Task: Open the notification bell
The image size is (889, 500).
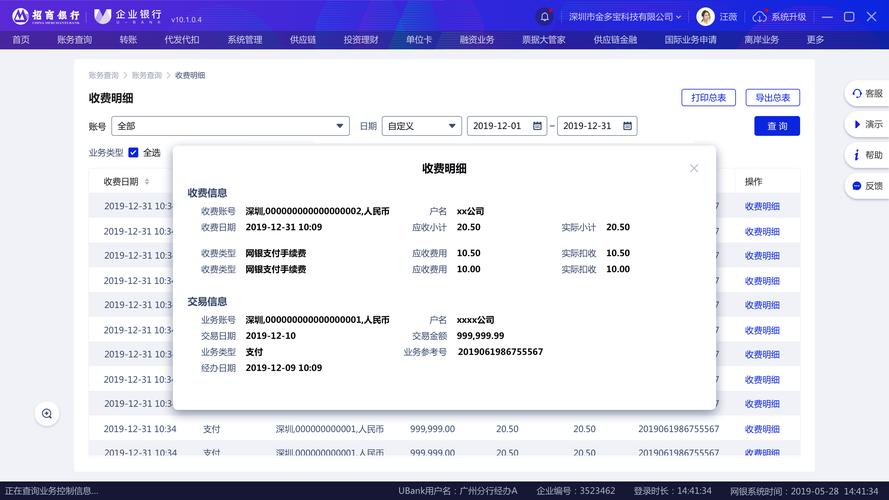Action: (x=544, y=16)
